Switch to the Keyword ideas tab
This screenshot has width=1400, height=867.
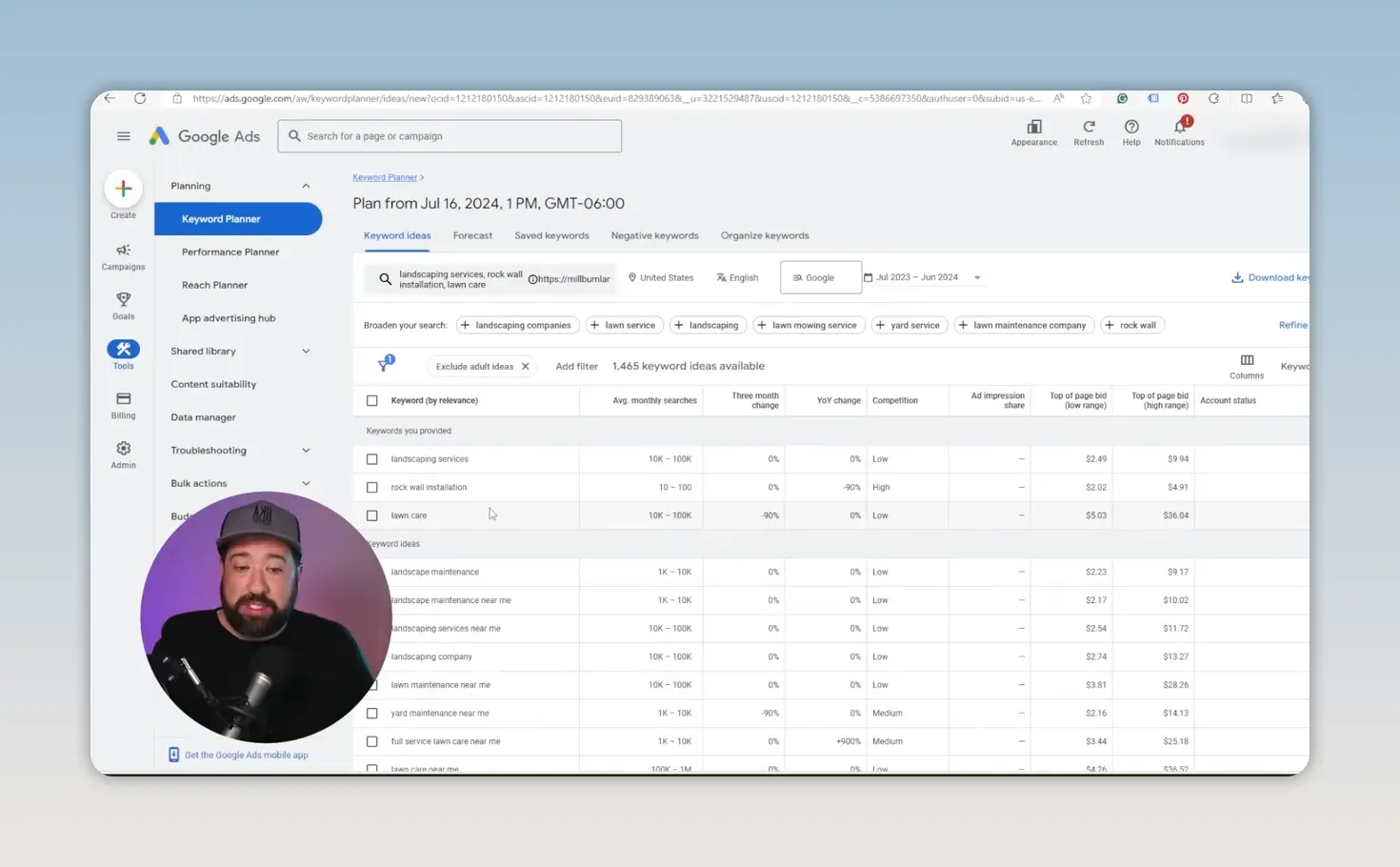click(x=397, y=235)
